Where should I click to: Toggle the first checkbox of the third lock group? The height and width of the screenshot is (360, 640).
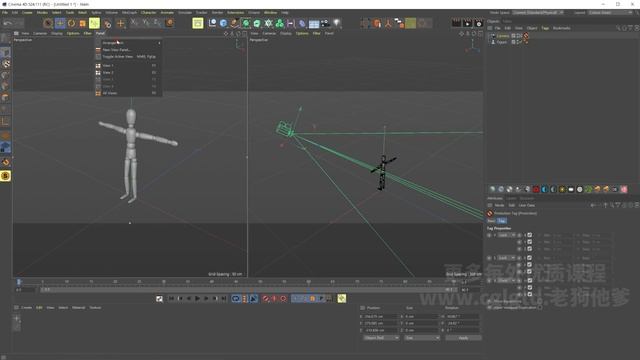[x=530, y=281]
